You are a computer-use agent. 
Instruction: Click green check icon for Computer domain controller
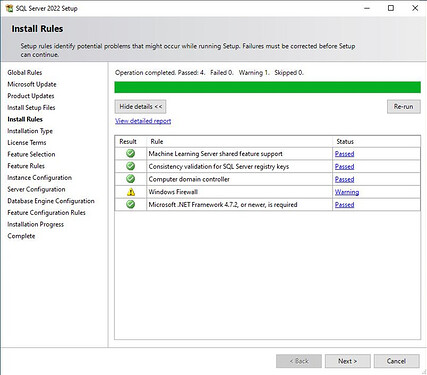coord(131,179)
